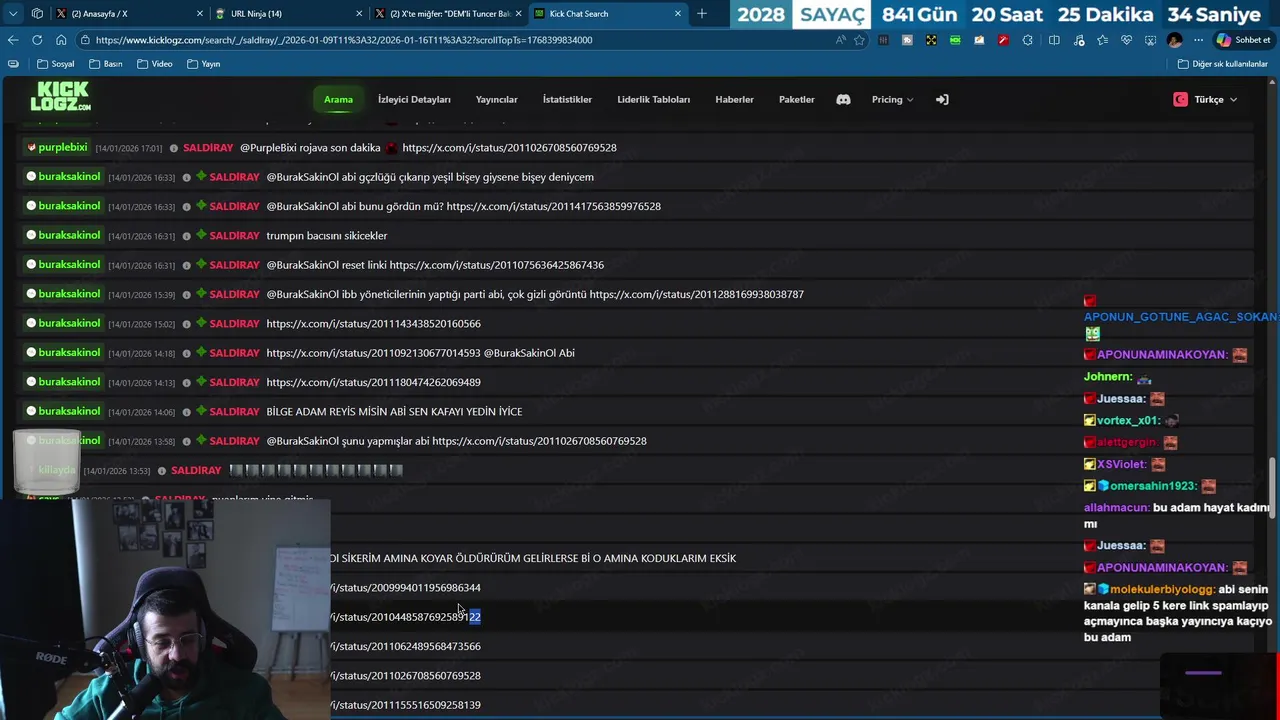Click the browser back arrow
This screenshot has height=720, width=1280.
[13, 40]
